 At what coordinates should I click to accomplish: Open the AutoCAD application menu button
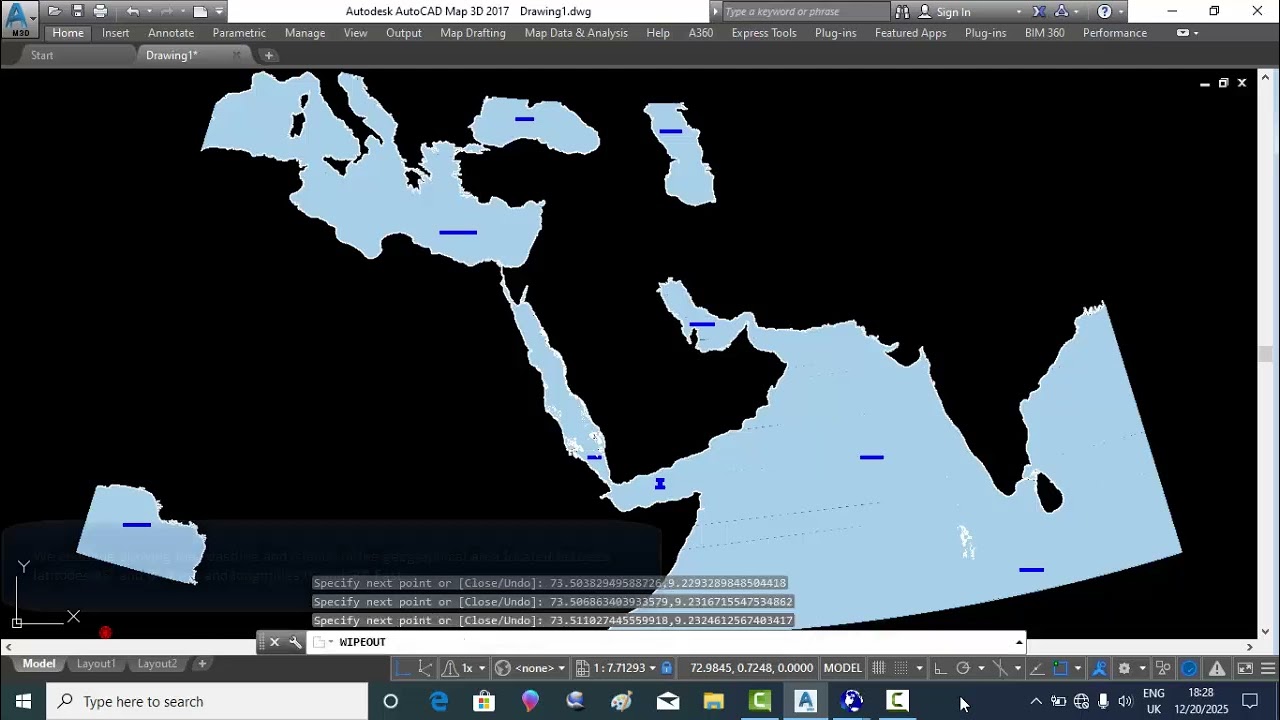pyautogui.click(x=19, y=18)
